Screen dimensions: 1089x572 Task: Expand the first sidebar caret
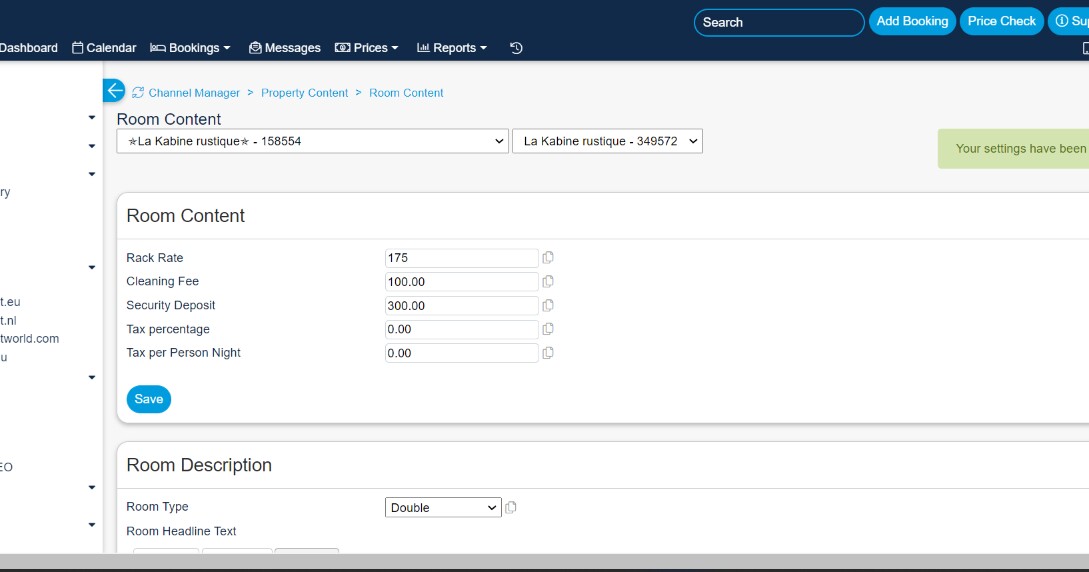click(x=92, y=118)
